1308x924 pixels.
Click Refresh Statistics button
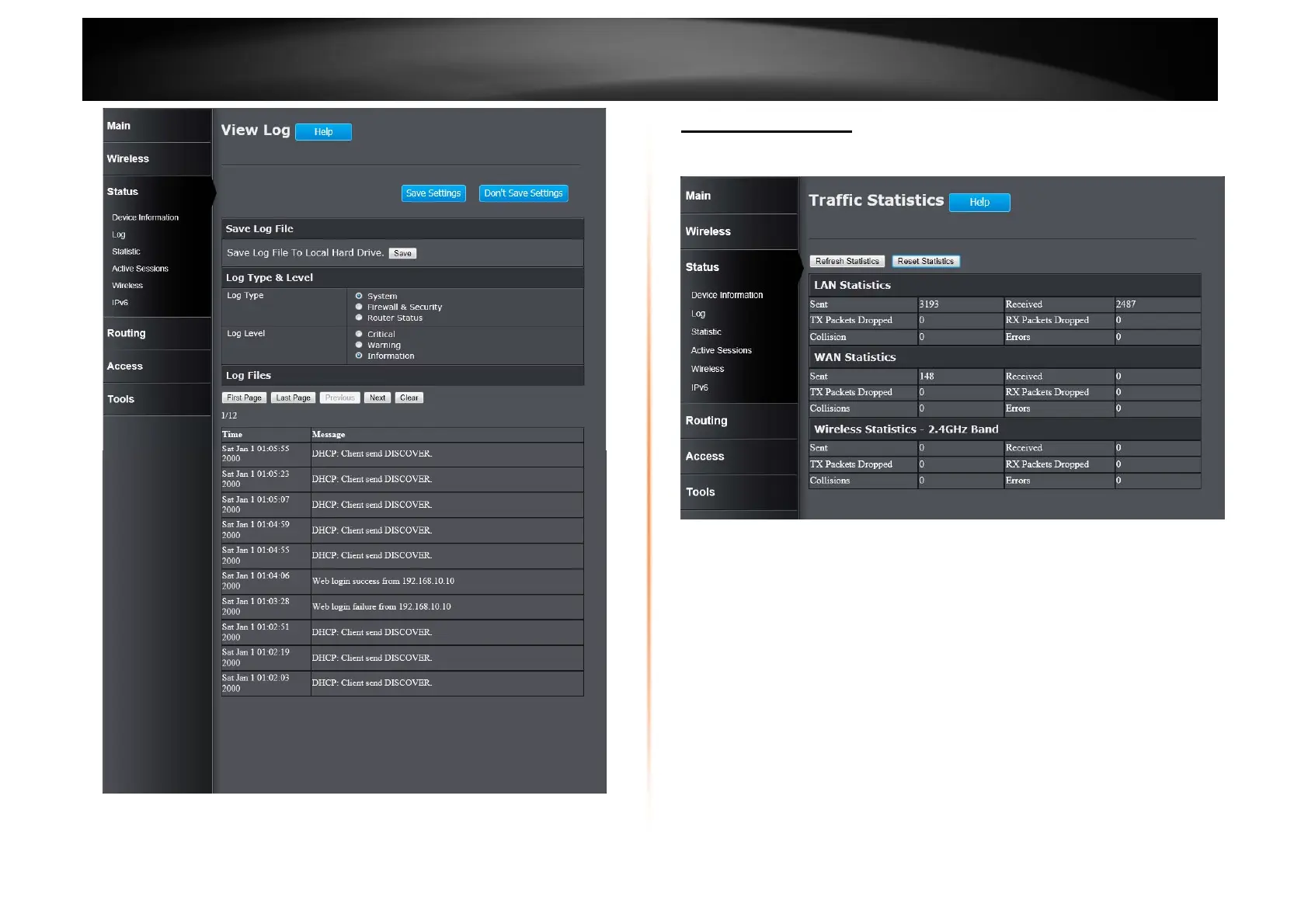(x=847, y=262)
